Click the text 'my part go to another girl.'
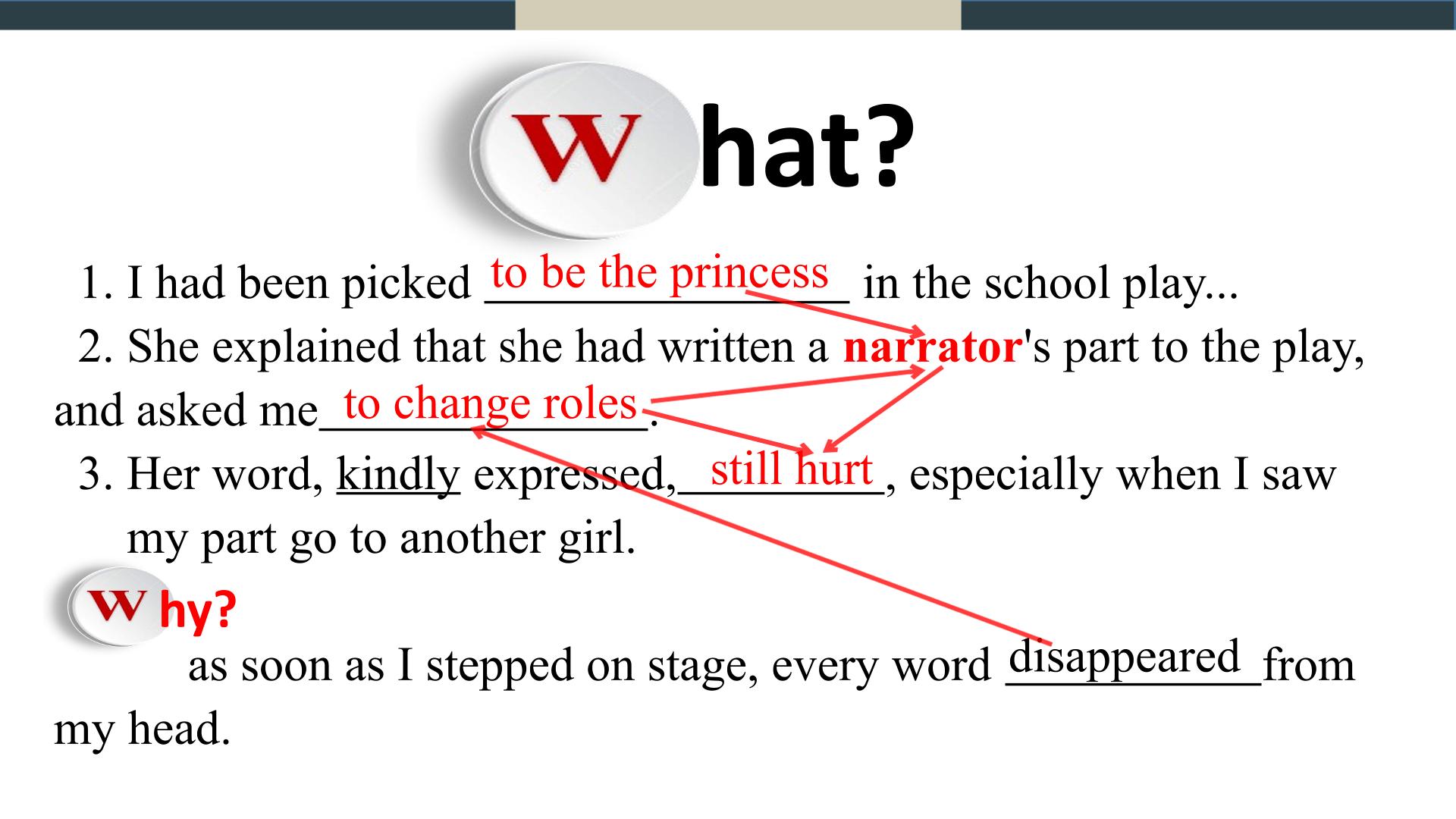This screenshot has width=1456, height=819. coord(381,539)
